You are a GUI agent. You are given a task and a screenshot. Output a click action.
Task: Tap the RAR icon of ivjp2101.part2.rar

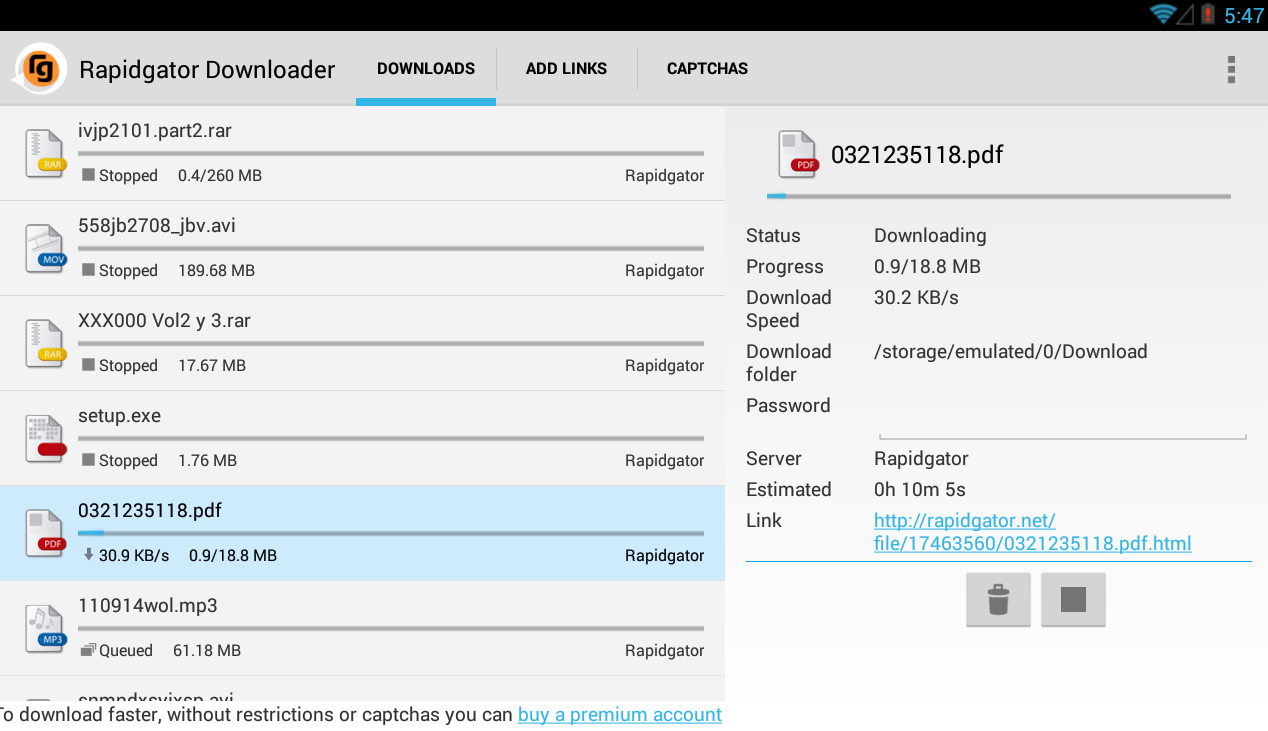[x=45, y=153]
